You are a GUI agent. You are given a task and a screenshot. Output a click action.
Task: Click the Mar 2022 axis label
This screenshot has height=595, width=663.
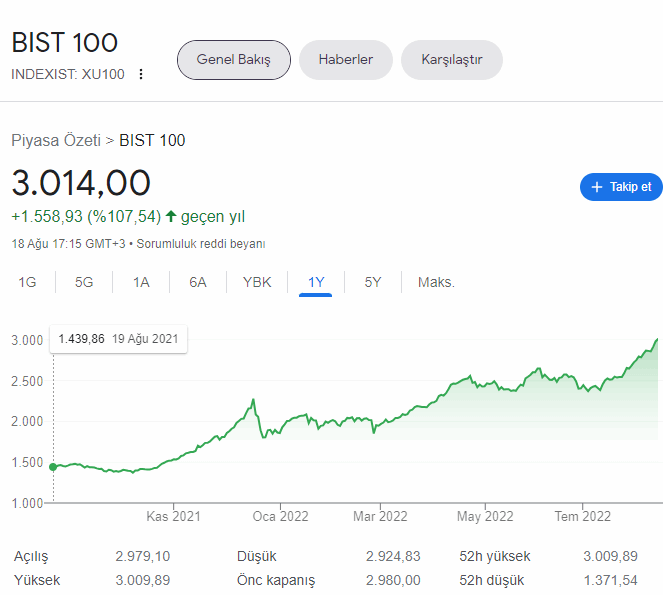click(x=380, y=516)
